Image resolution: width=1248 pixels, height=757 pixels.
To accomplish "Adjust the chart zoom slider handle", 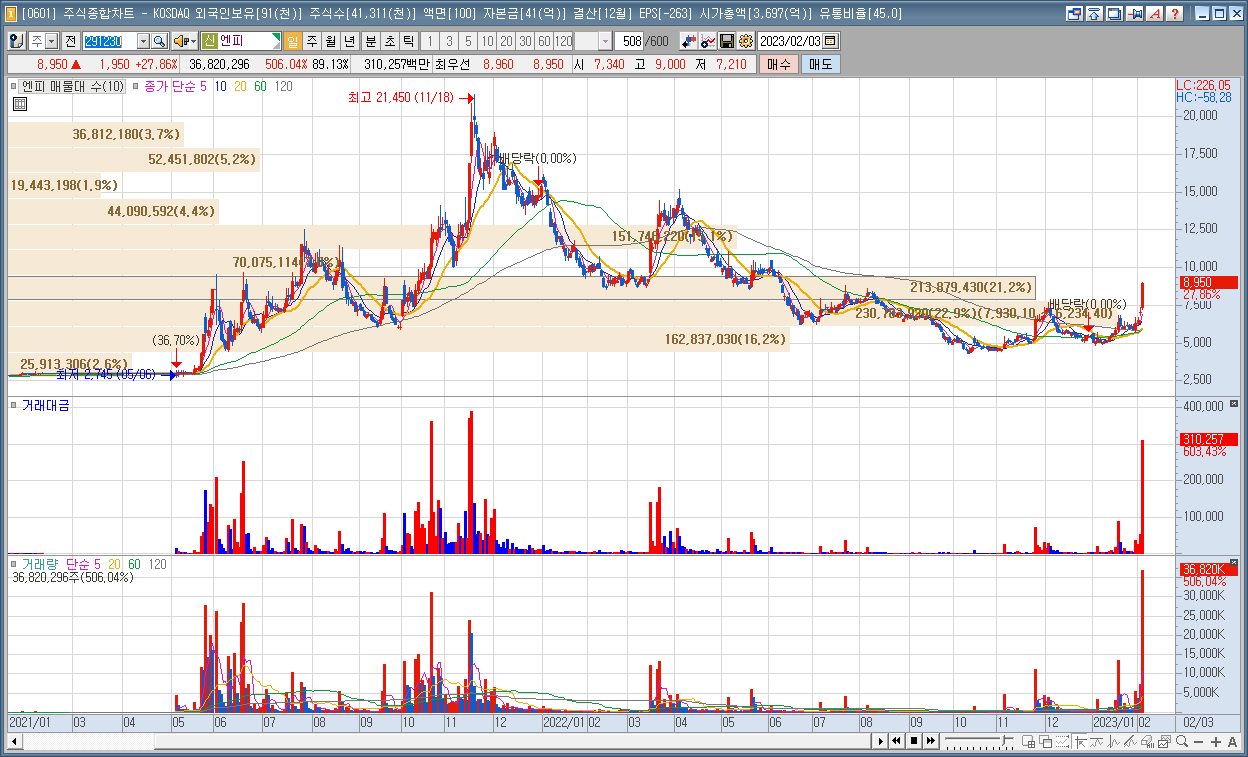I will [1005, 740].
